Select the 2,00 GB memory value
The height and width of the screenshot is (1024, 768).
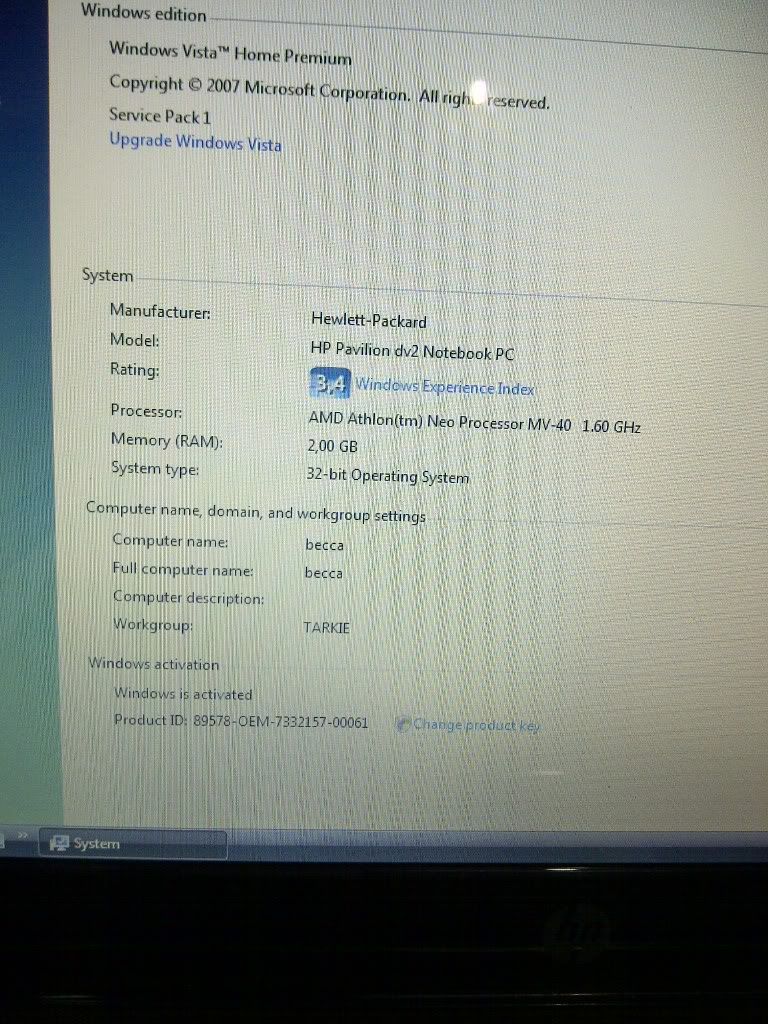point(332,446)
